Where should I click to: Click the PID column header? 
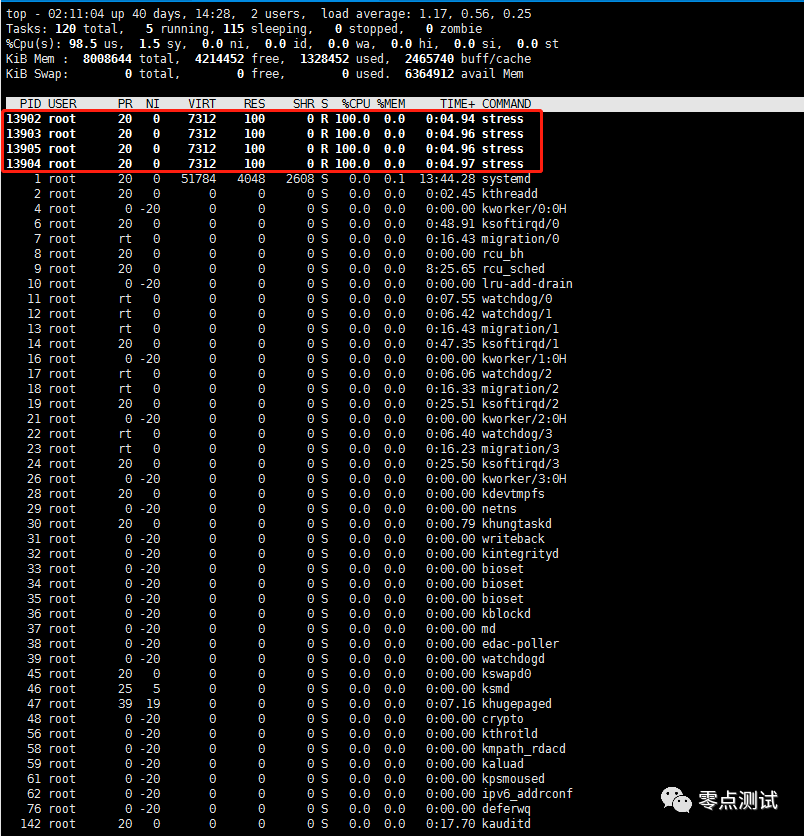30,103
